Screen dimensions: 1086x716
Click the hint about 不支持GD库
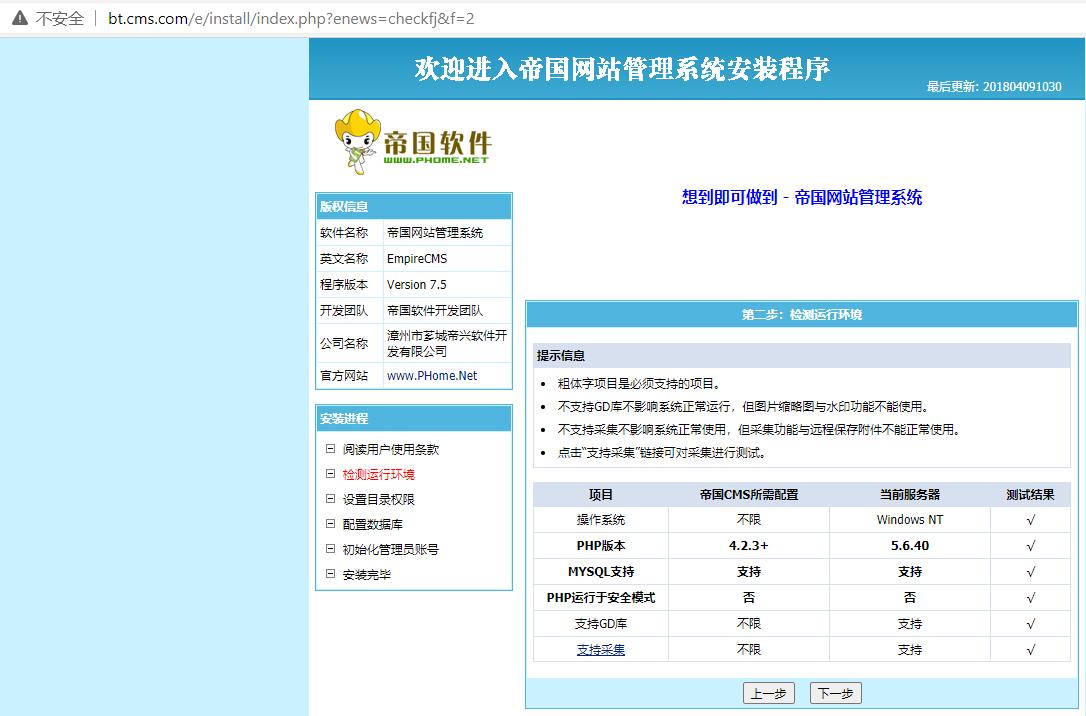click(x=743, y=406)
